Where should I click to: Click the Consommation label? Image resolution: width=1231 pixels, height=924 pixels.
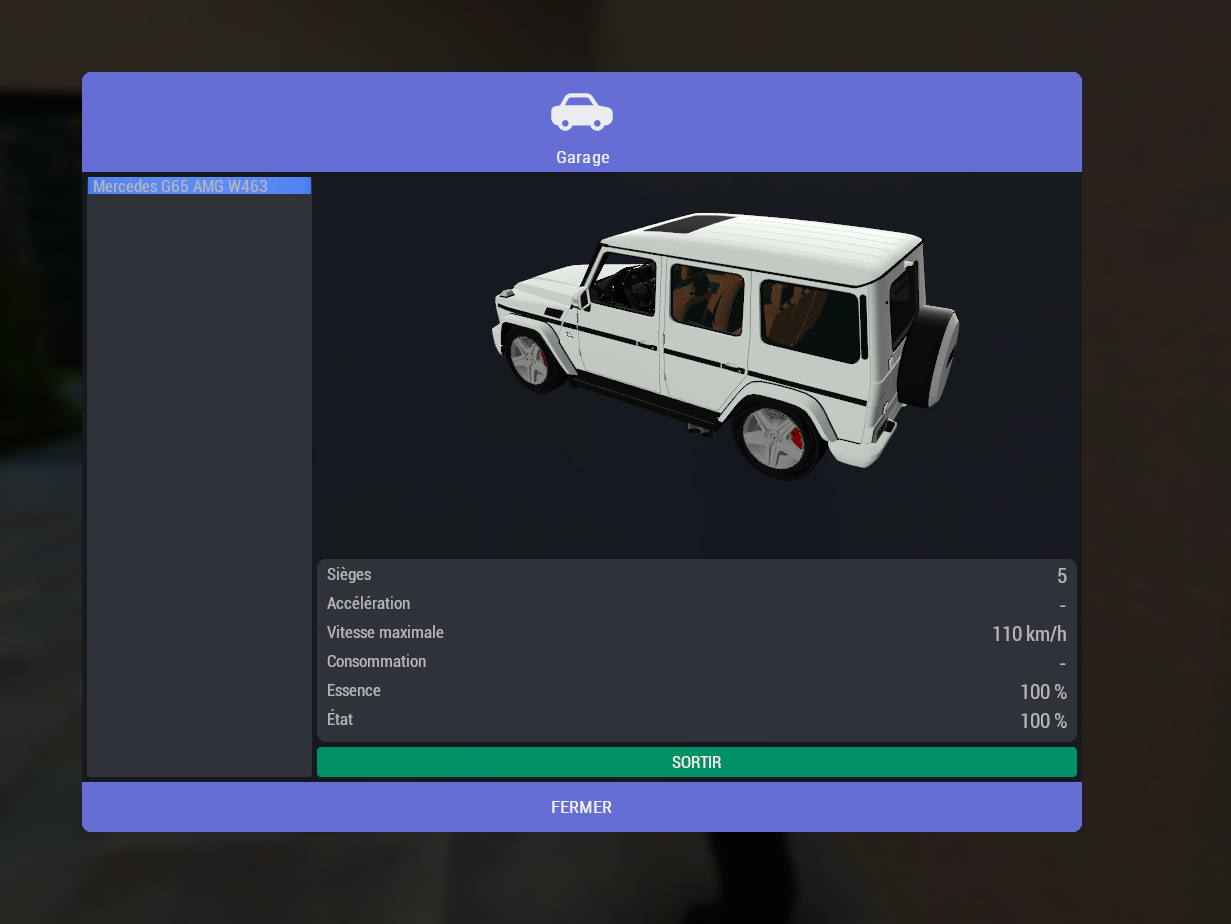pos(376,662)
